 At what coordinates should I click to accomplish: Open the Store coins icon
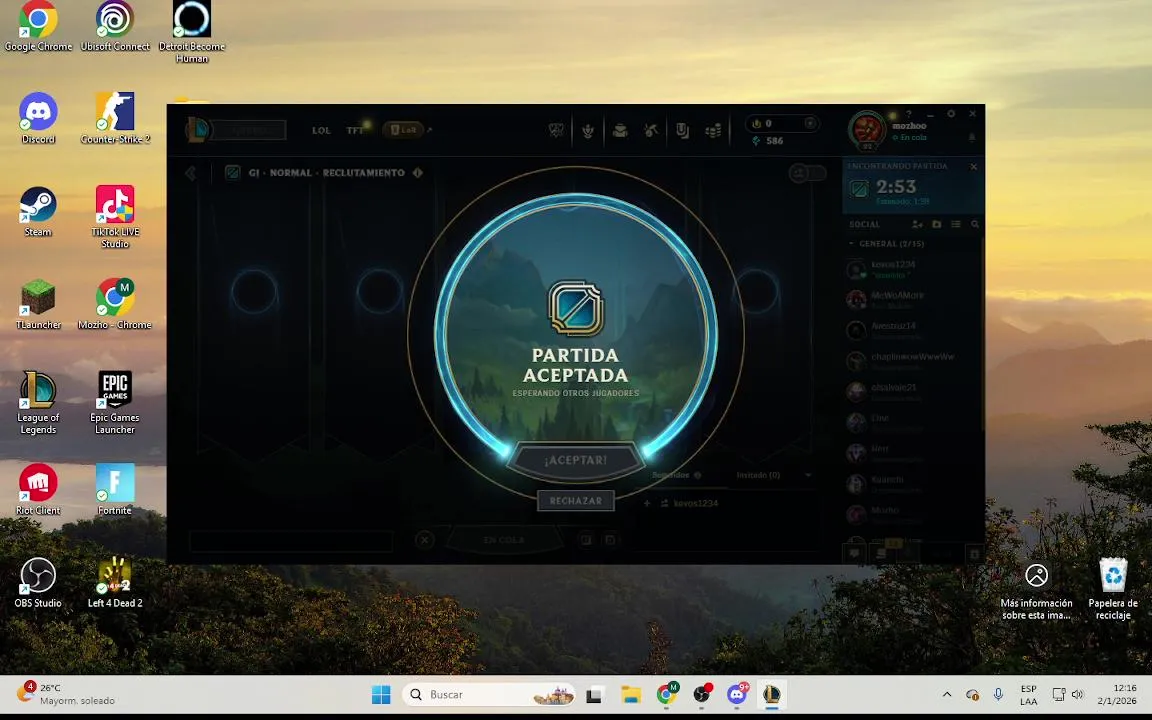713,131
